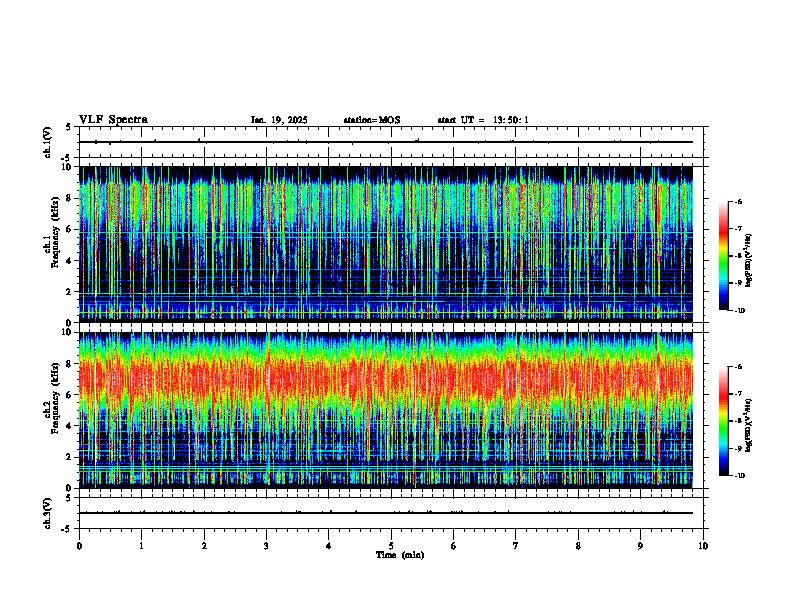792x612 pixels.
Task: Click the ch.1 "Frequency (kHz)" axis label
Action: pos(56,231)
